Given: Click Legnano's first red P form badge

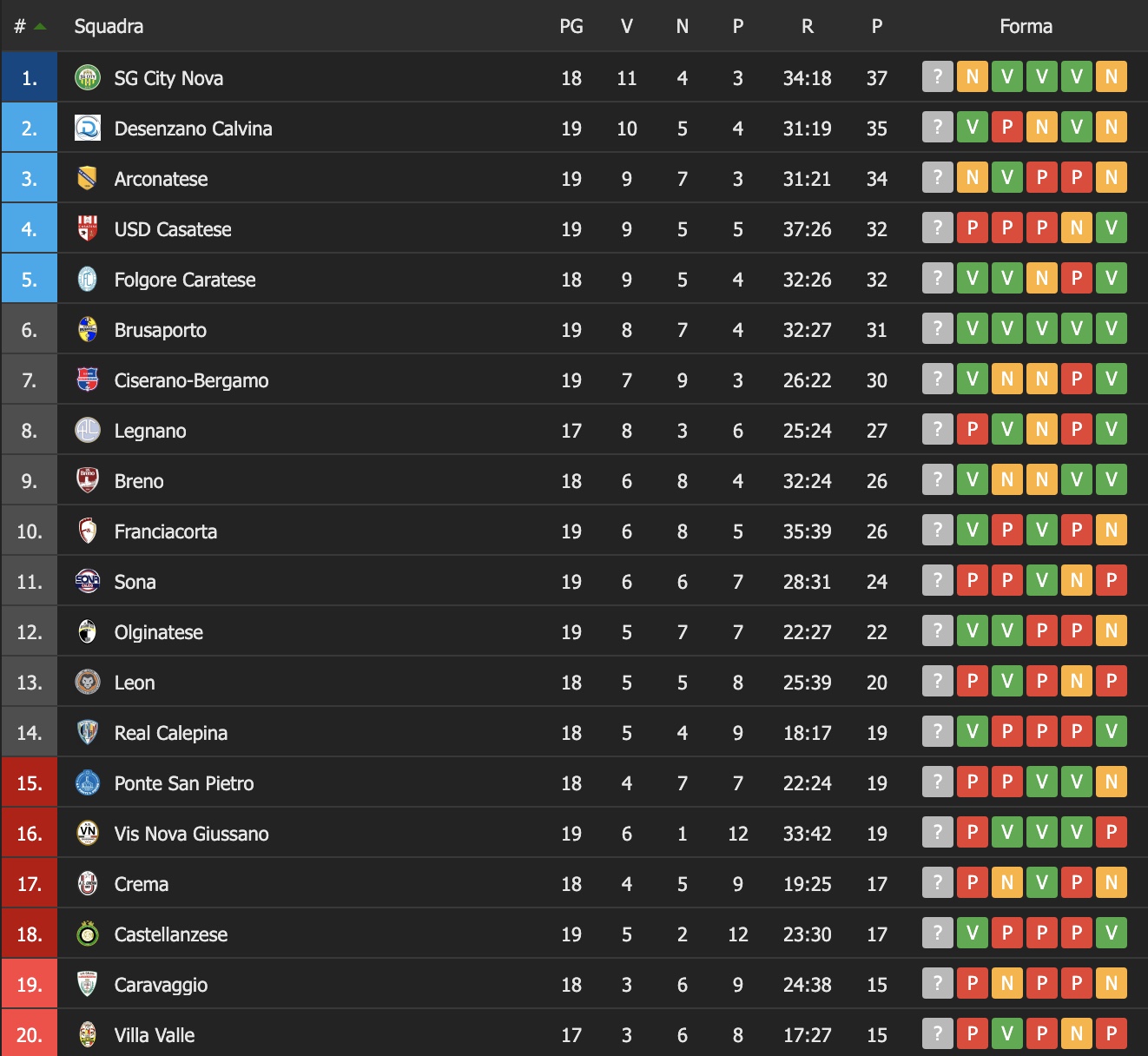Looking at the screenshot, I should pos(973,430).
